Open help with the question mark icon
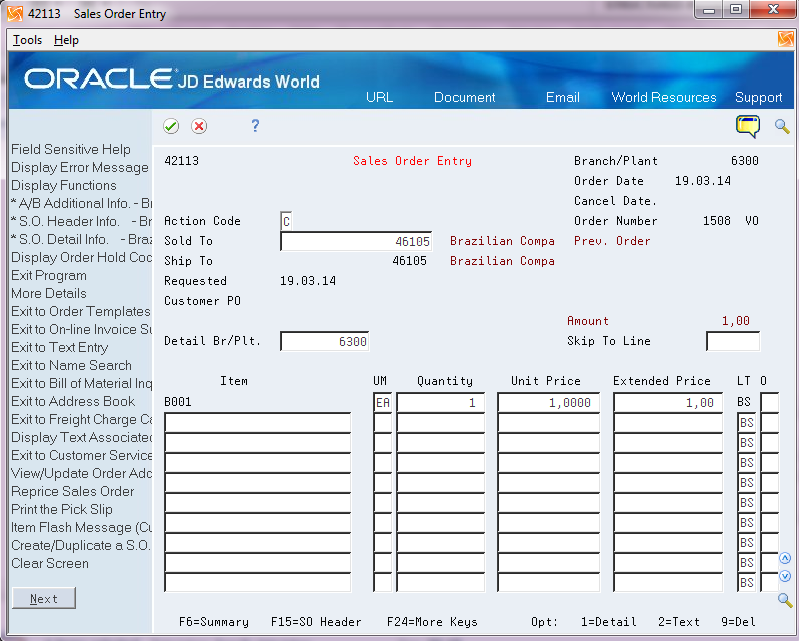 click(x=255, y=125)
